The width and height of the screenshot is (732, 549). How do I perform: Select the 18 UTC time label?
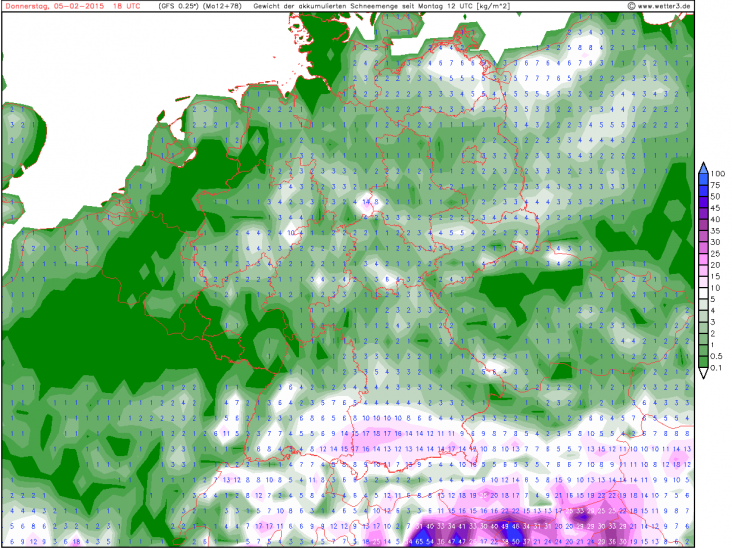124,6
